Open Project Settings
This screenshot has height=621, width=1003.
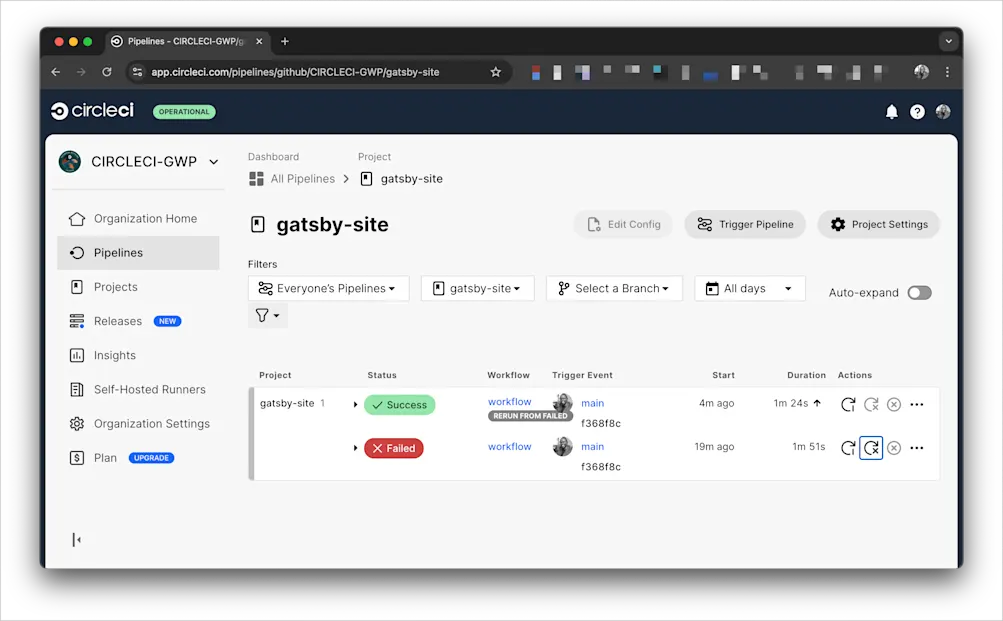879,224
